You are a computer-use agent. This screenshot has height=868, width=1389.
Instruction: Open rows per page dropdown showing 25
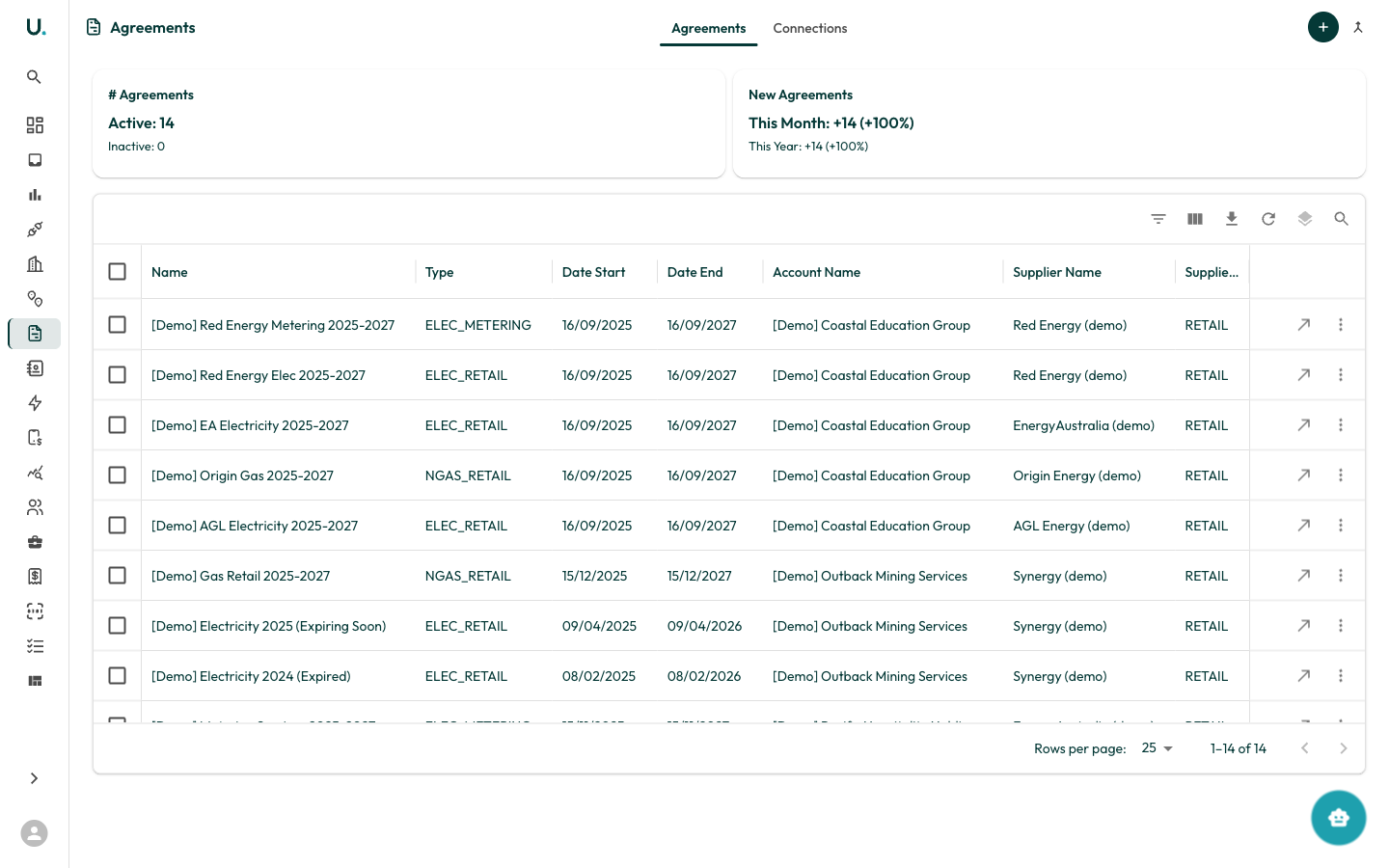pos(1157,748)
